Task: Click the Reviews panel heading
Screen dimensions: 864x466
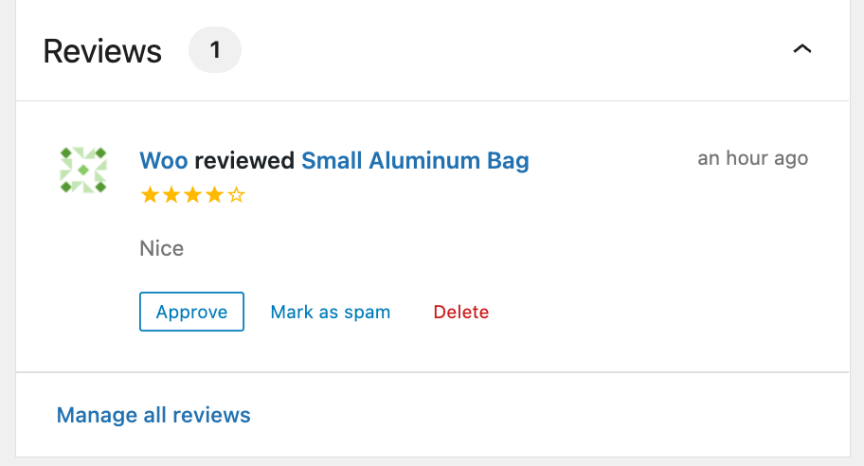Action: [x=102, y=50]
